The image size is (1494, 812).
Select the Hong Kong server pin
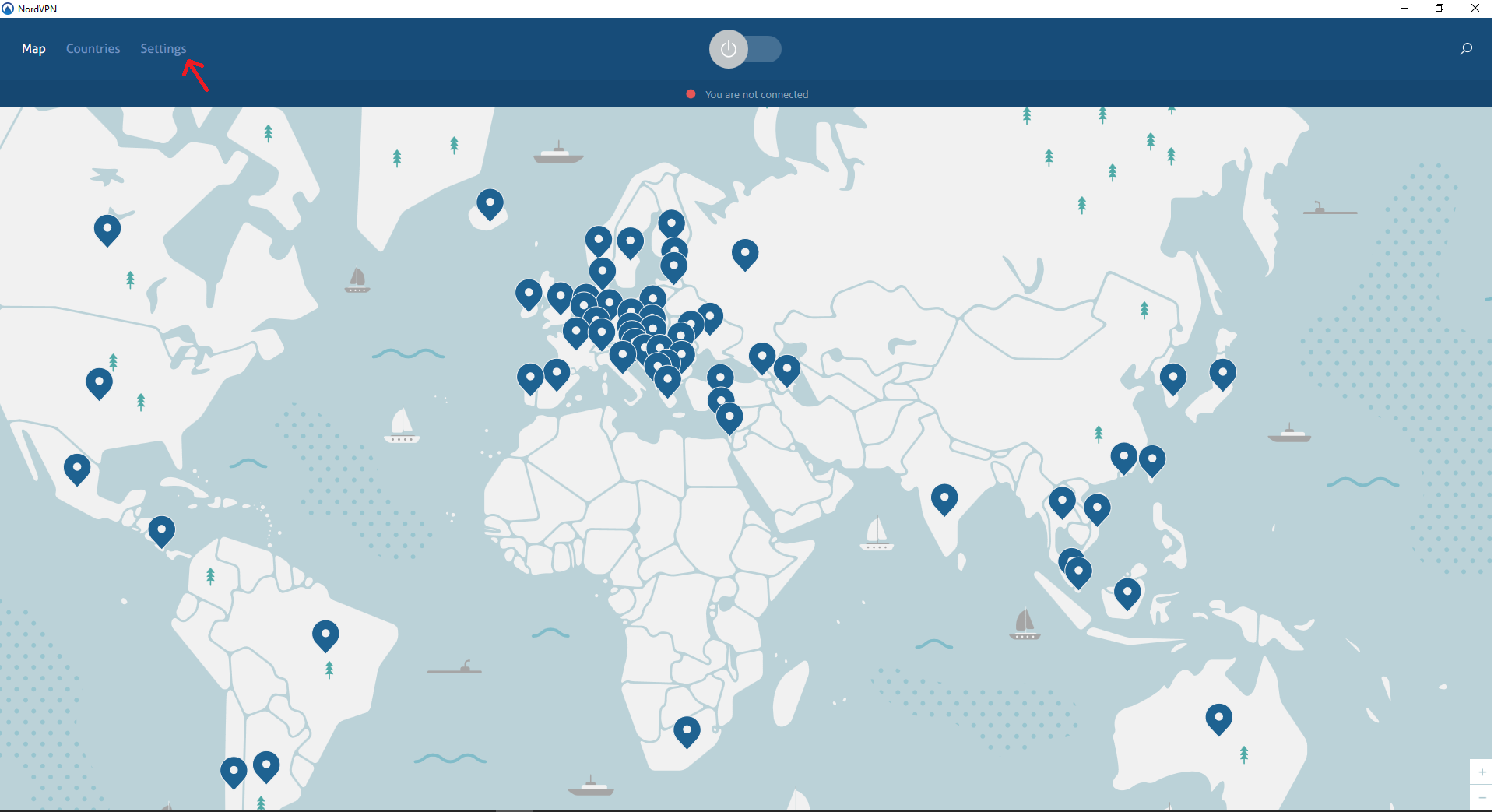pyautogui.click(x=1124, y=459)
